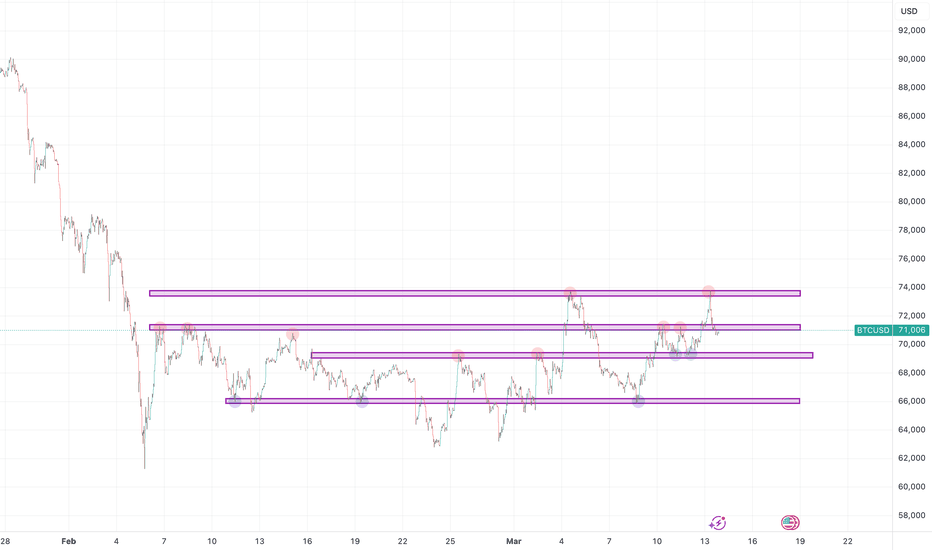Click the 58,000 price axis label

[911, 515]
